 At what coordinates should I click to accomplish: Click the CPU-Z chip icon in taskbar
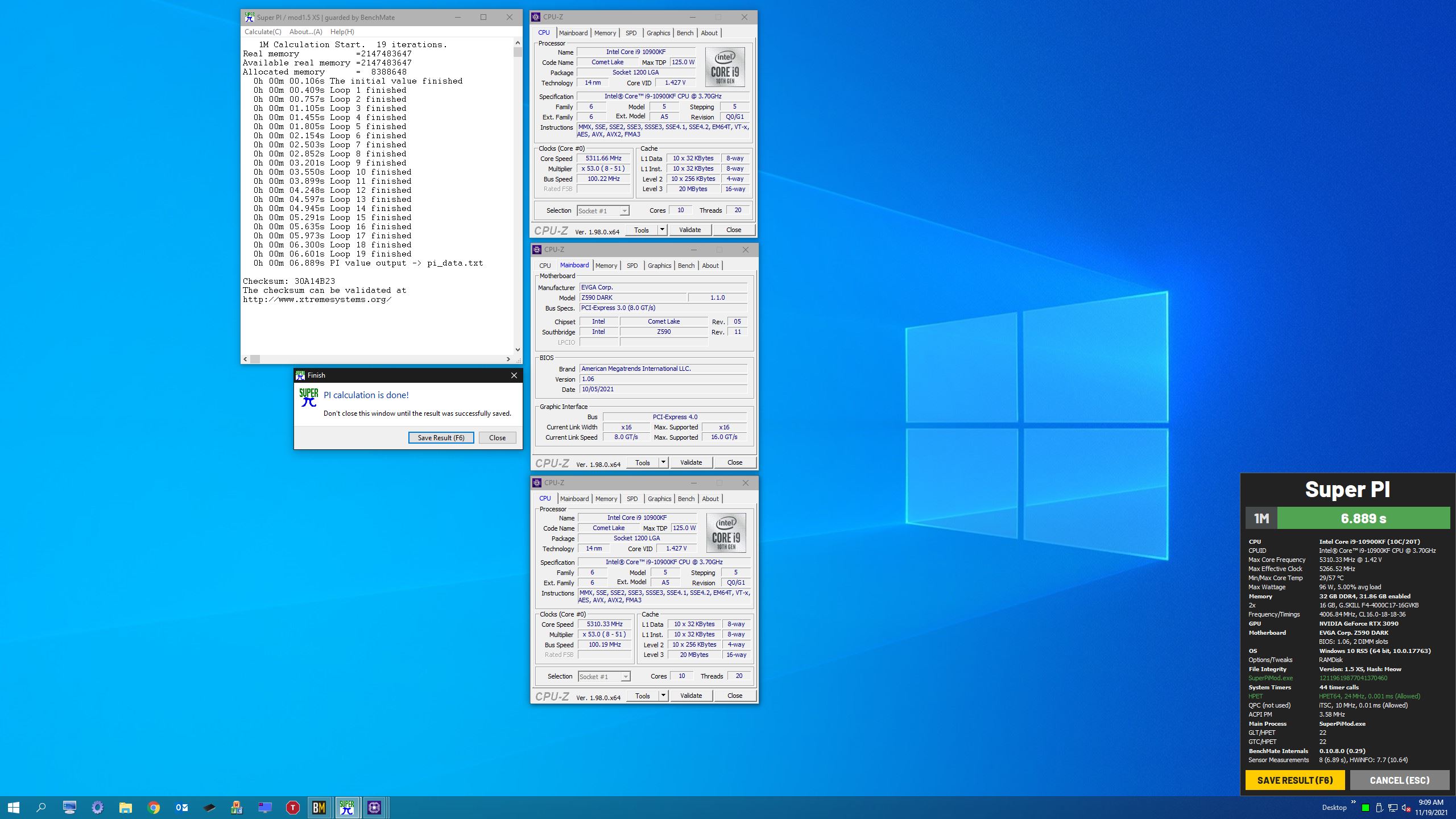(374, 807)
